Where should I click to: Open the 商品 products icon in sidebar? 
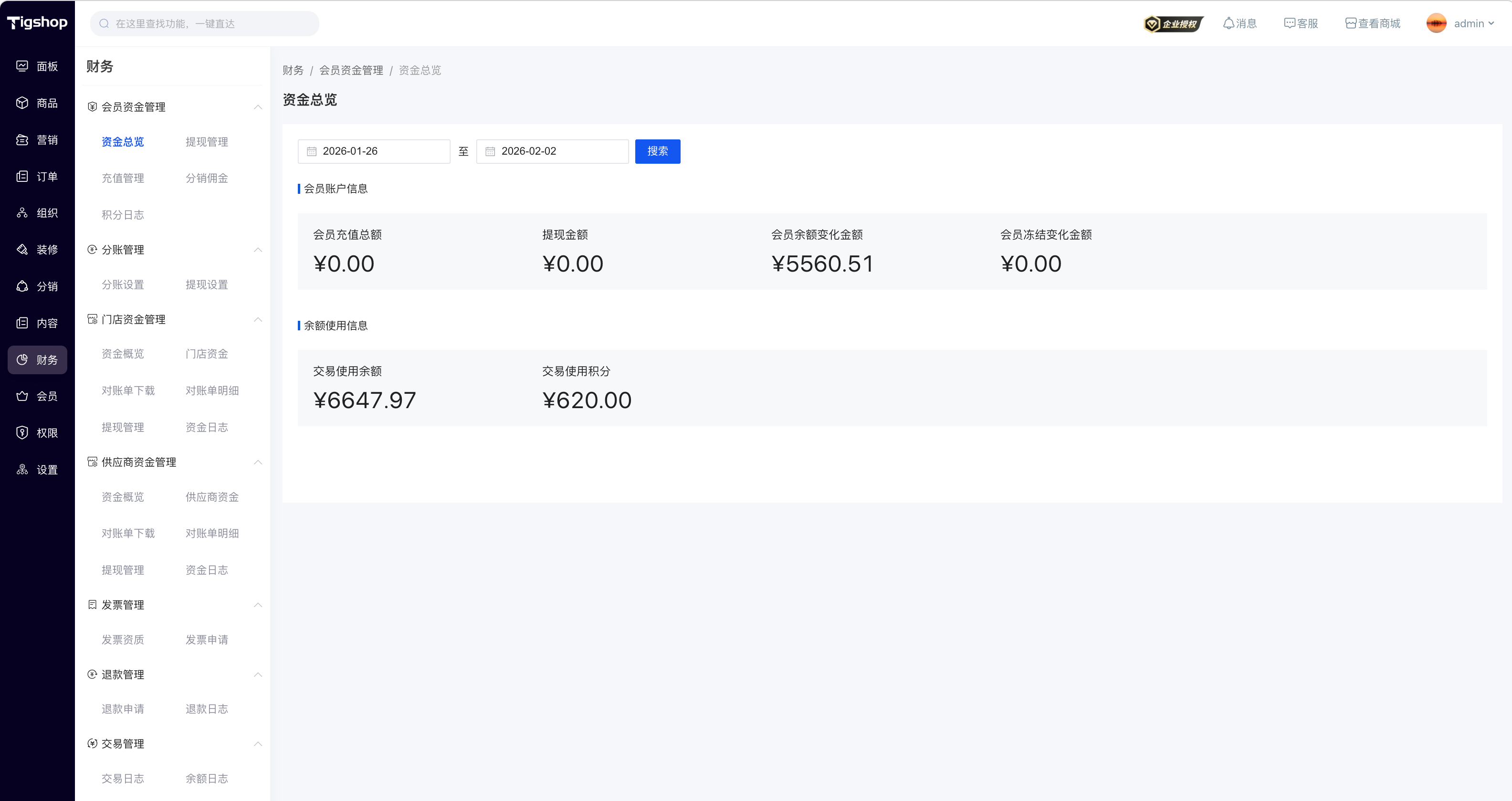22,103
